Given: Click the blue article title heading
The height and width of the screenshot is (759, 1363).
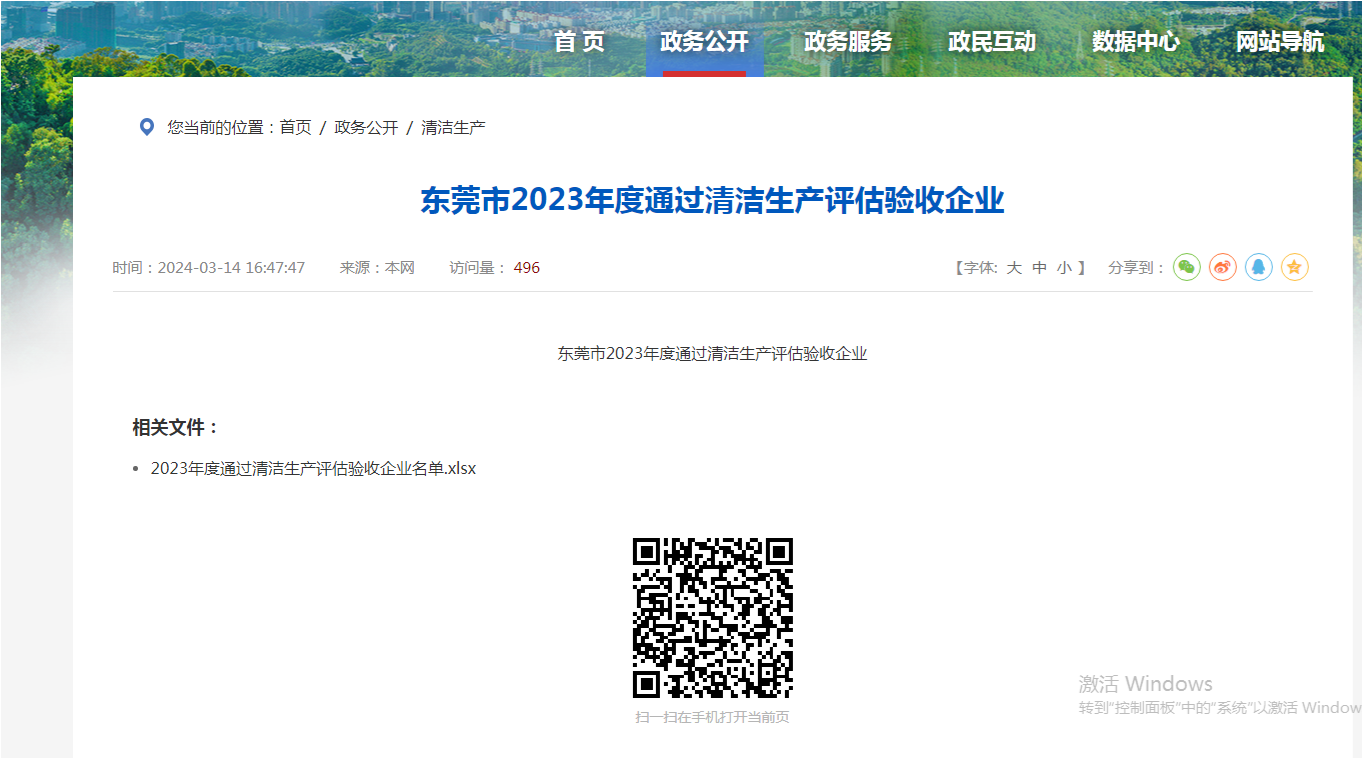Looking at the screenshot, I should click(712, 200).
